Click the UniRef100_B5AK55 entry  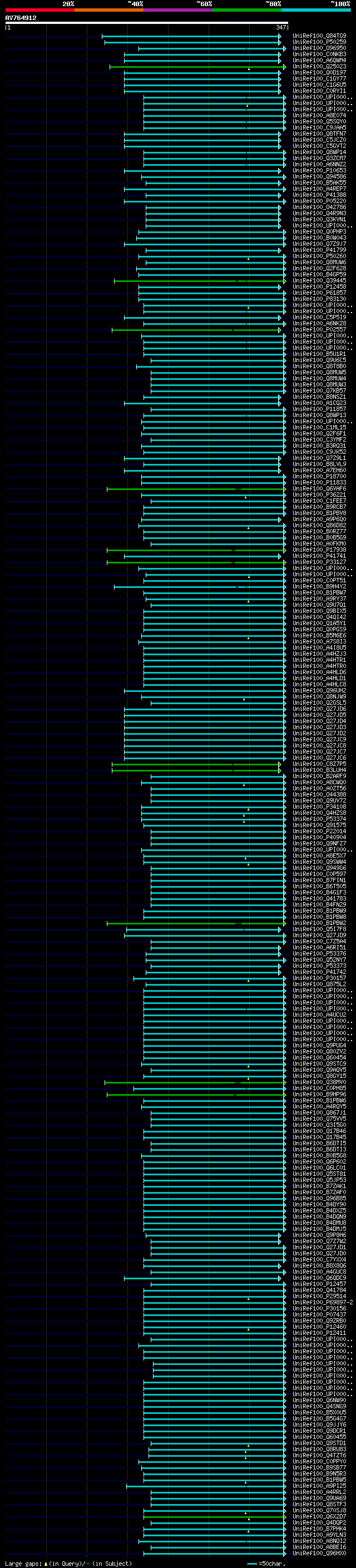coord(319,182)
